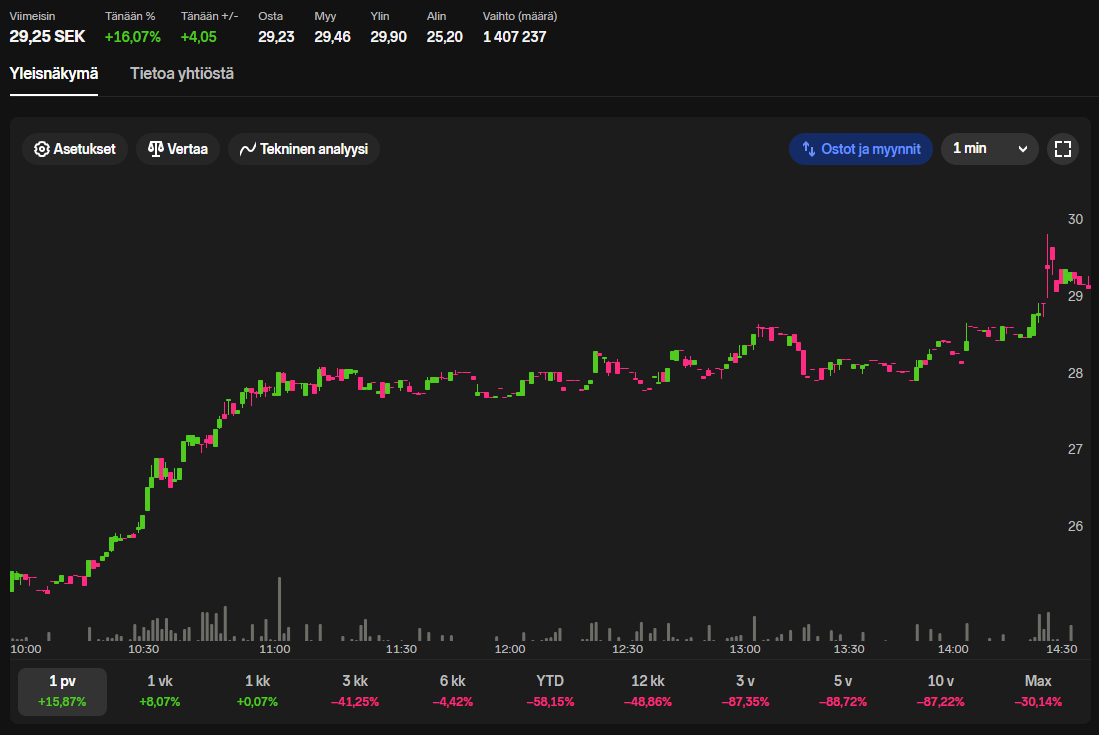Switch to Tietoa yhtiöstä tab
The width and height of the screenshot is (1099, 735).
click(182, 74)
